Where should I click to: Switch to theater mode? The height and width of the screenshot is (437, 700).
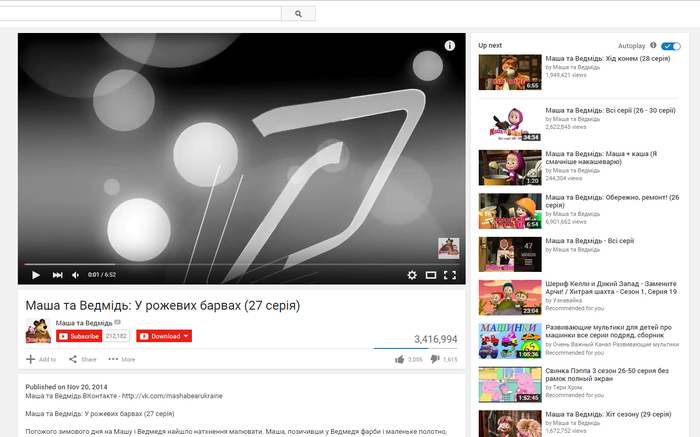[431, 275]
